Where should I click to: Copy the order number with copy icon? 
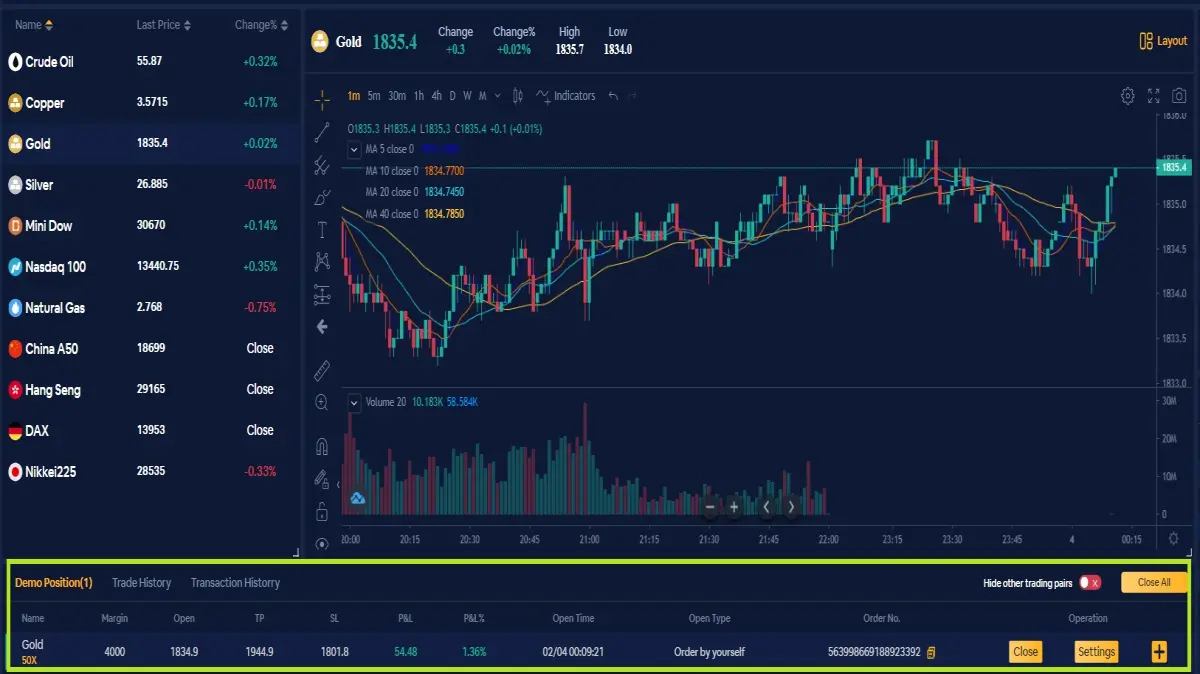coord(931,652)
